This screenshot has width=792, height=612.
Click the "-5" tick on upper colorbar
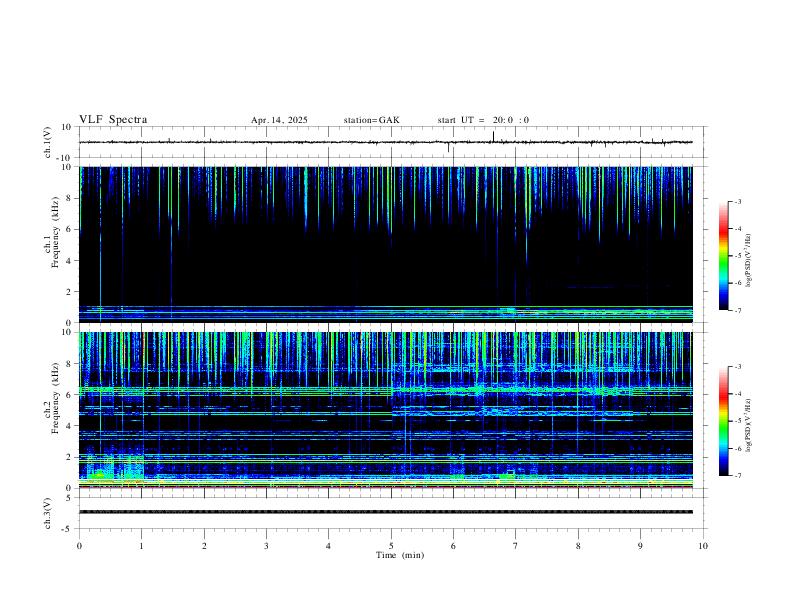tap(738, 256)
